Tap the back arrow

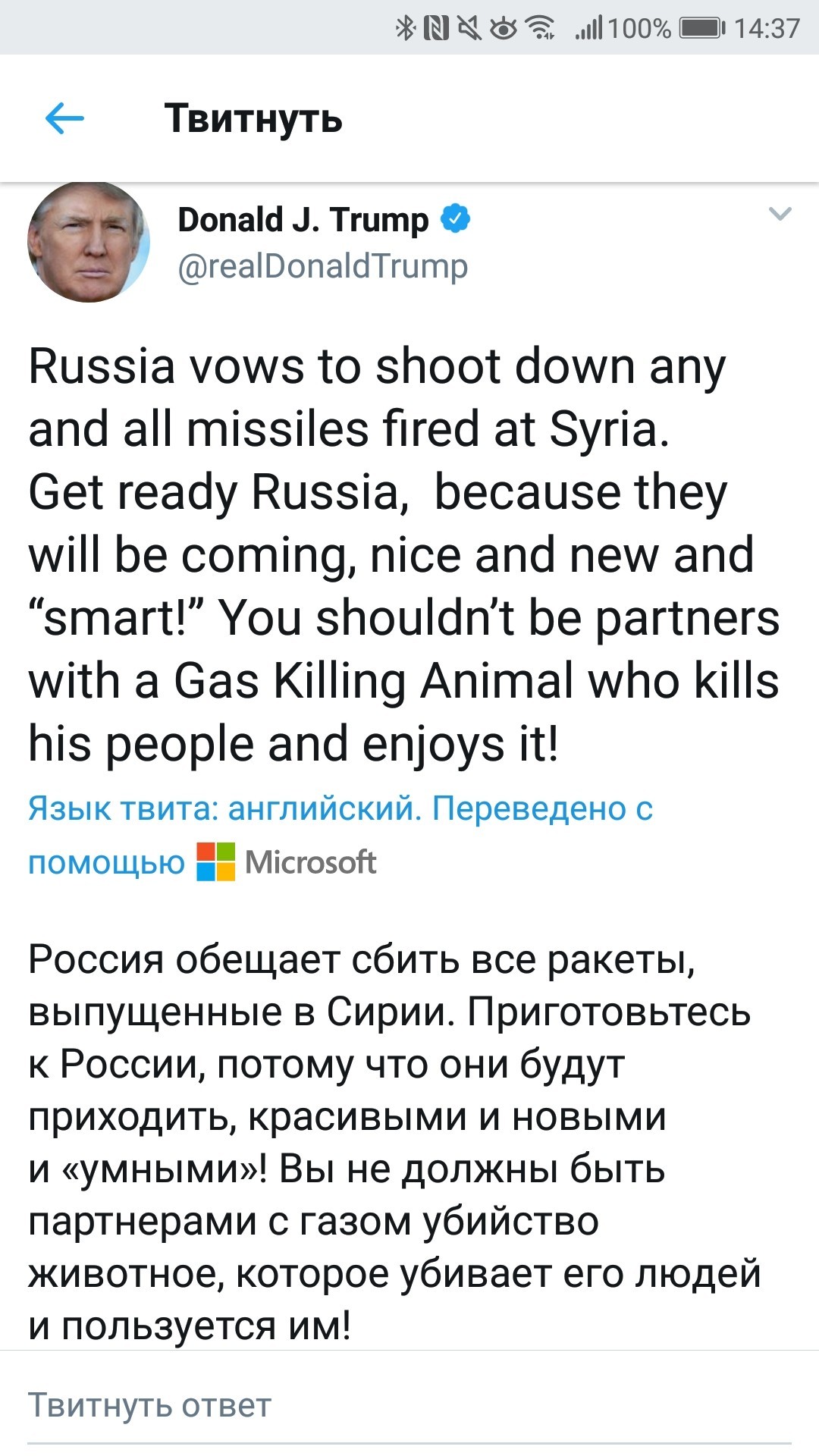[64, 118]
